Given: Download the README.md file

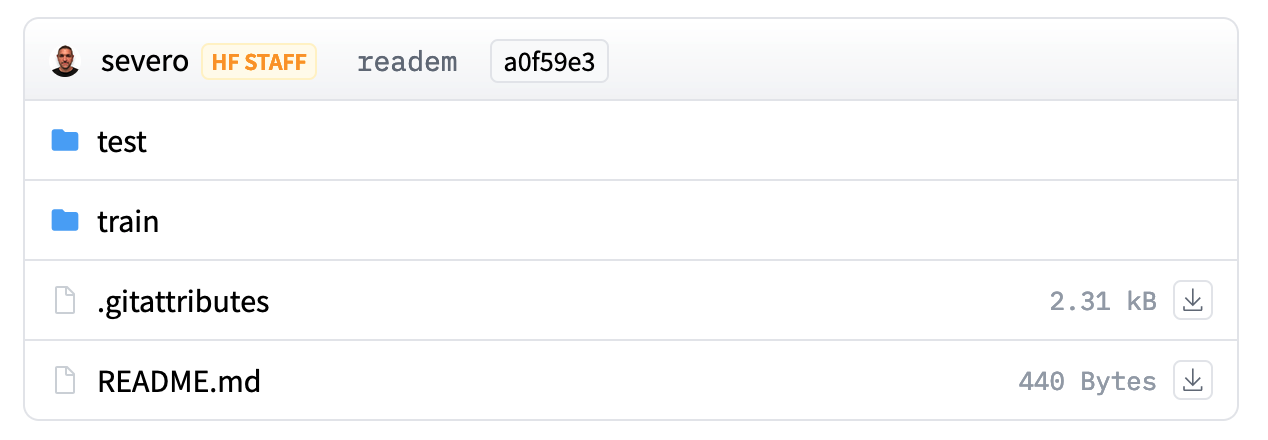Looking at the screenshot, I should [x=1192, y=381].
